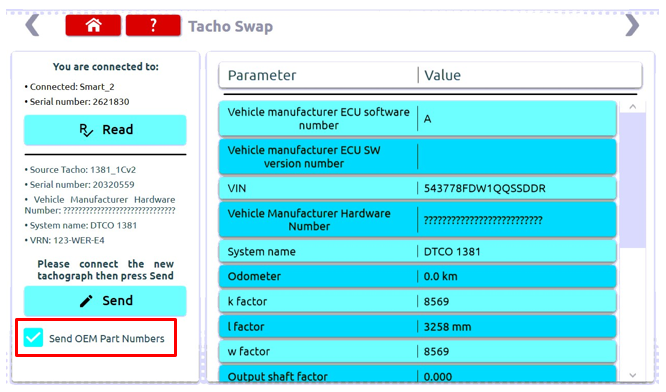Image resolution: width=666 pixels, height=392 pixels.
Task: Click the scroll-down arrow of the parameter list
Action: [632, 375]
